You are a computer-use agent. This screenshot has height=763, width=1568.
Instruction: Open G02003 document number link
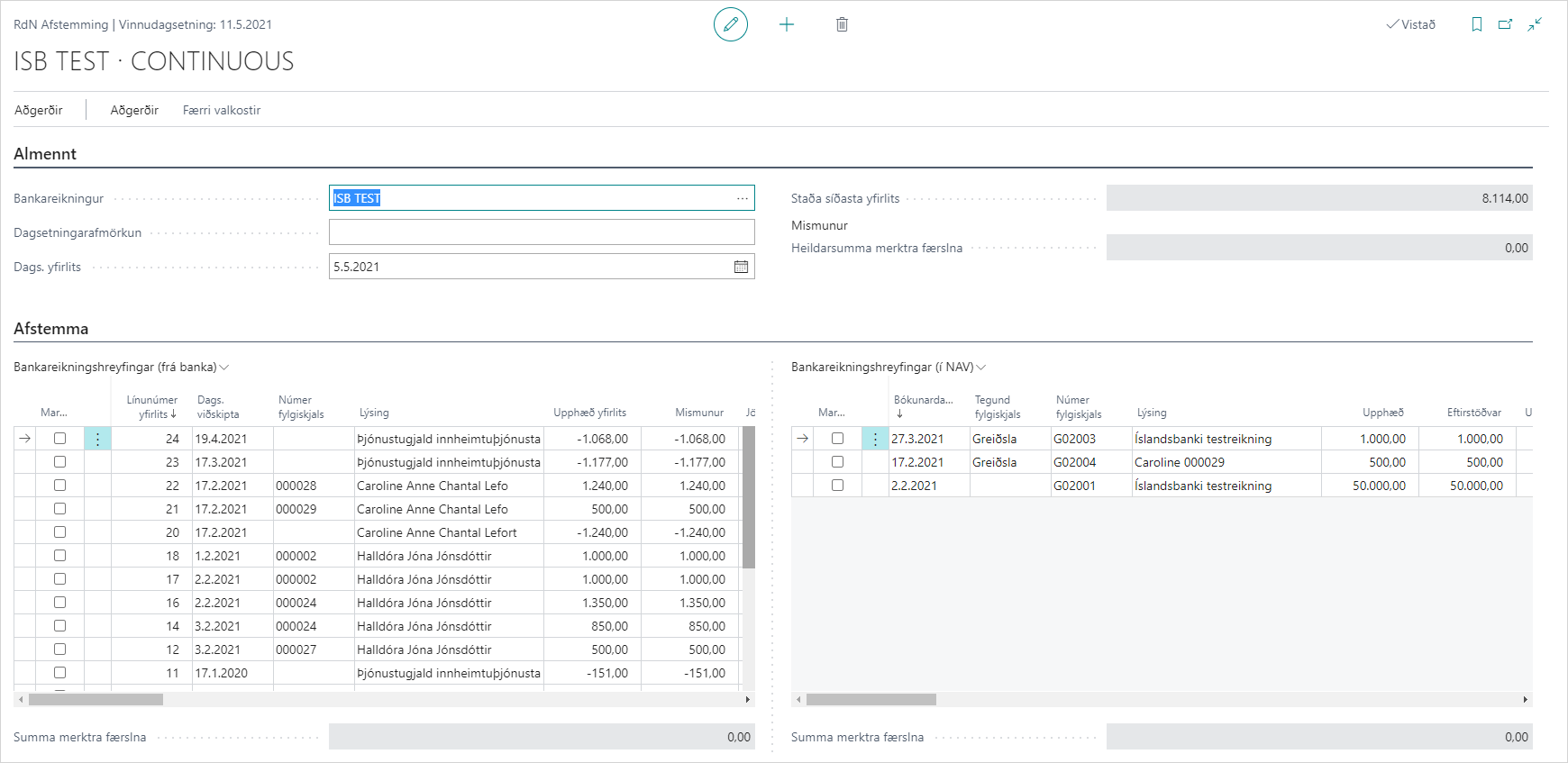point(1074,439)
